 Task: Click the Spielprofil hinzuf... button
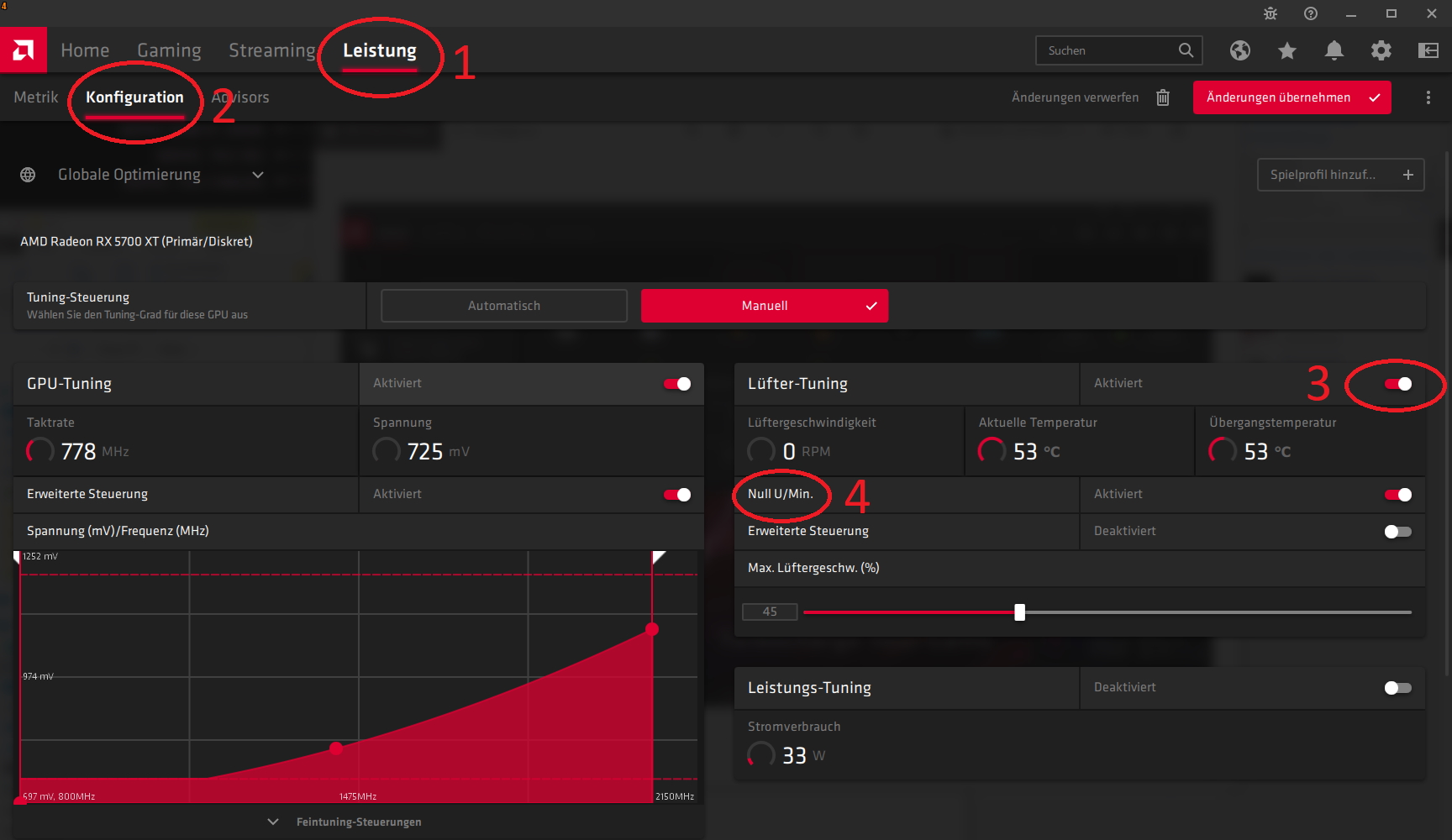tap(1341, 175)
